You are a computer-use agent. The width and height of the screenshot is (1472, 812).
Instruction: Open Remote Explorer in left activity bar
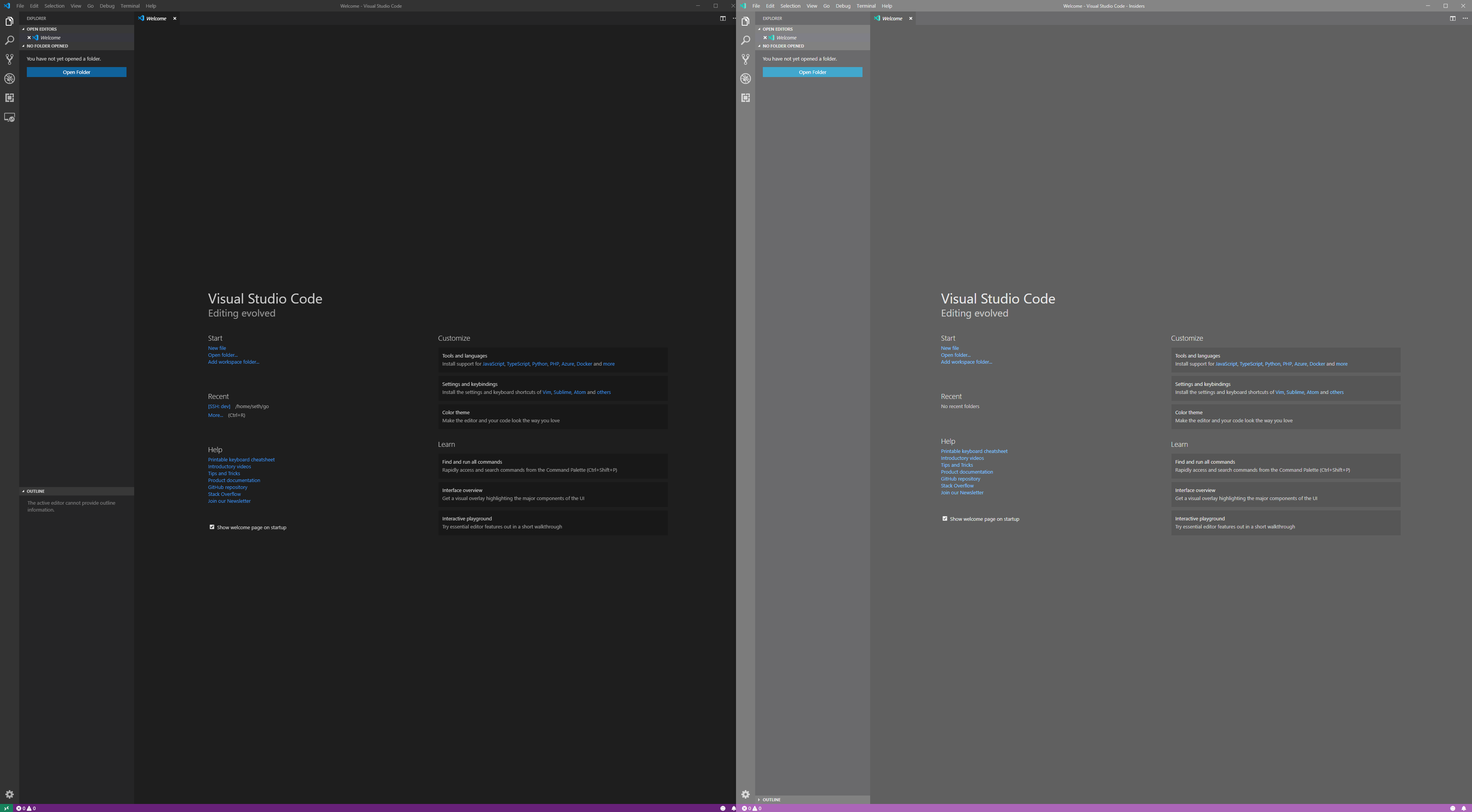point(9,117)
